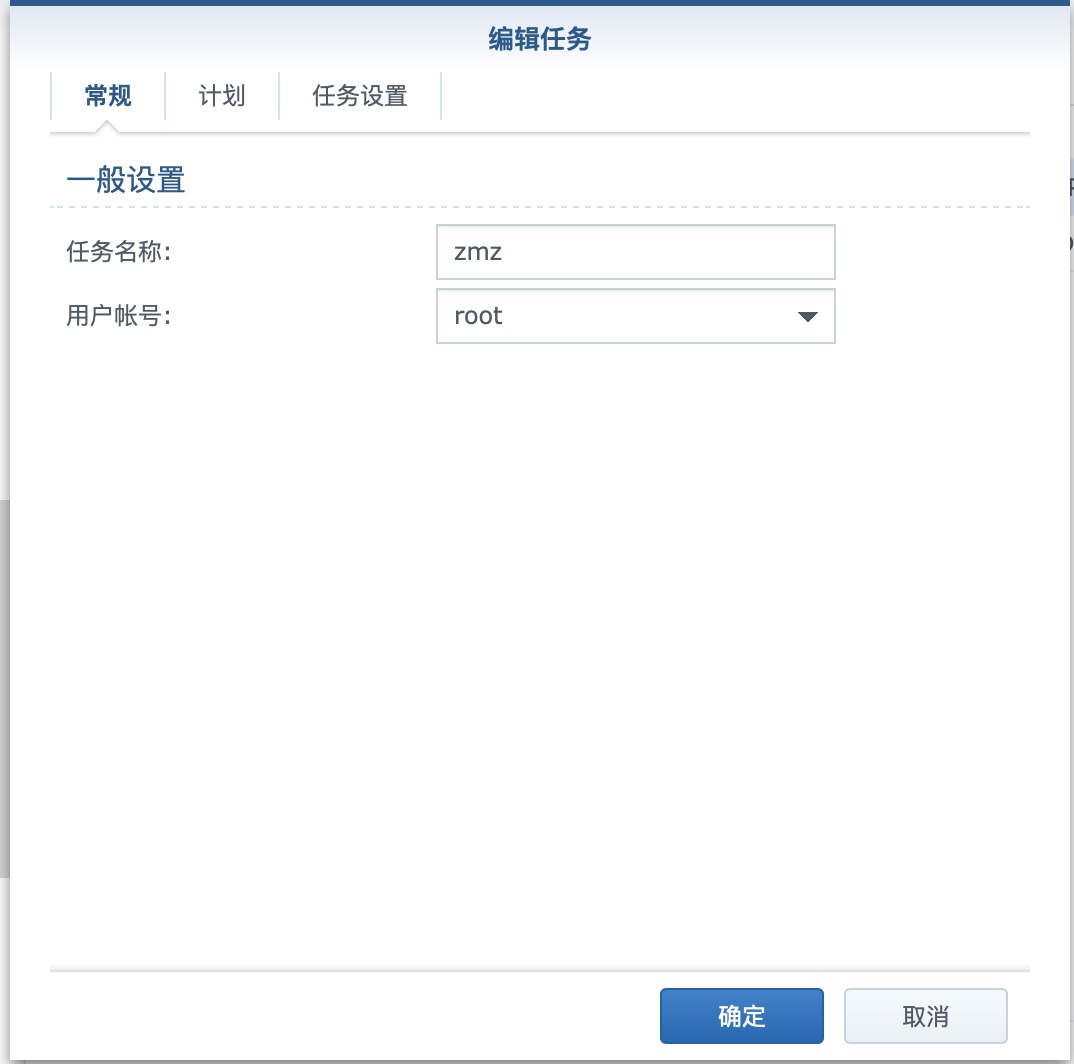This screenshot has width=1074, height=1064.
Task: Click the 任务名称 input field
Action: point(636,251)
